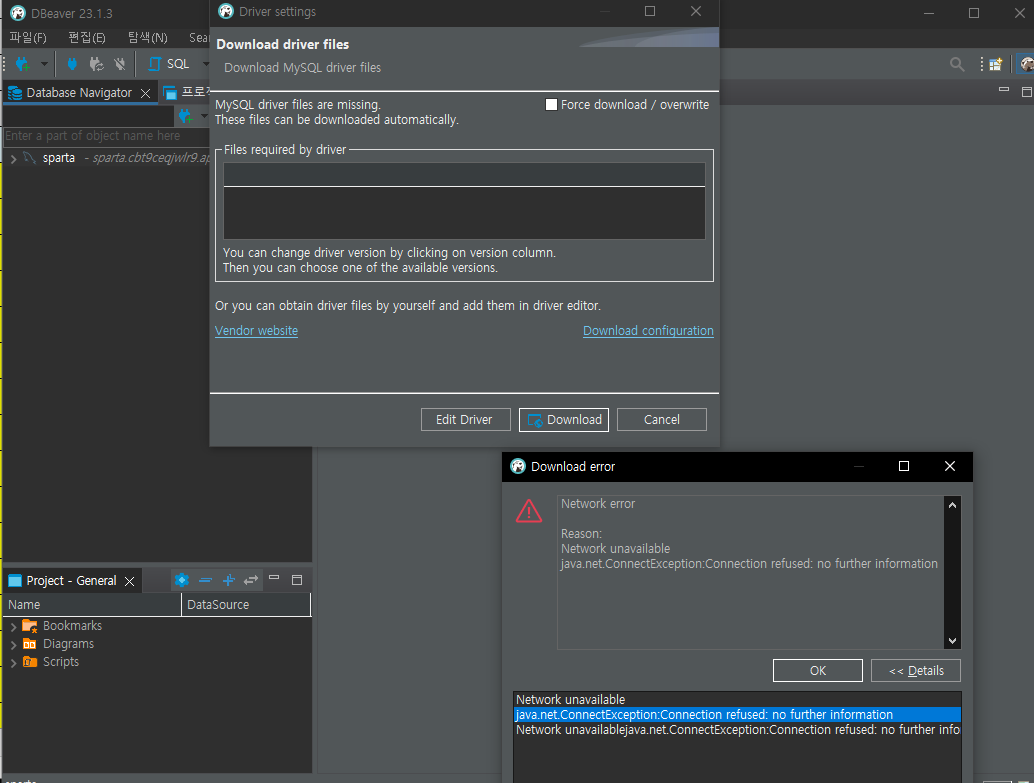Viewport: 1034px width, 783px height.
Task: Click the toolbar three-dot overflow icon
Action: pyautogui.click(x=981, y=64)
